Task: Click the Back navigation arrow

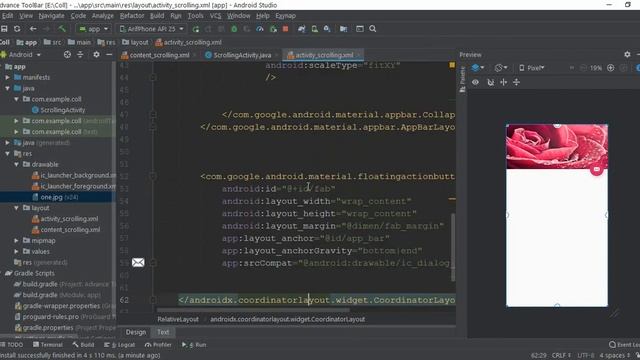Action: pos(33,29)
